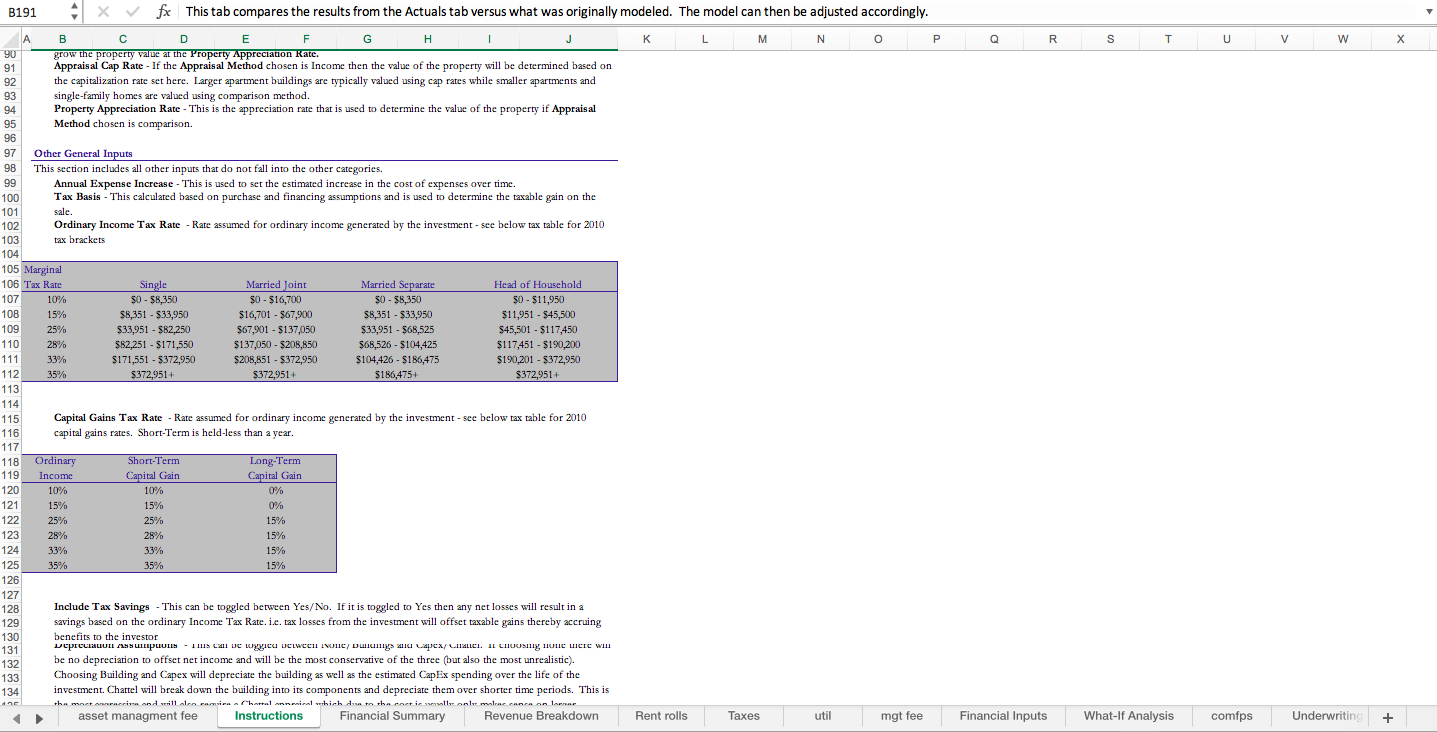Click the plus icon to add a new sheet

[x=1388, y=716]
